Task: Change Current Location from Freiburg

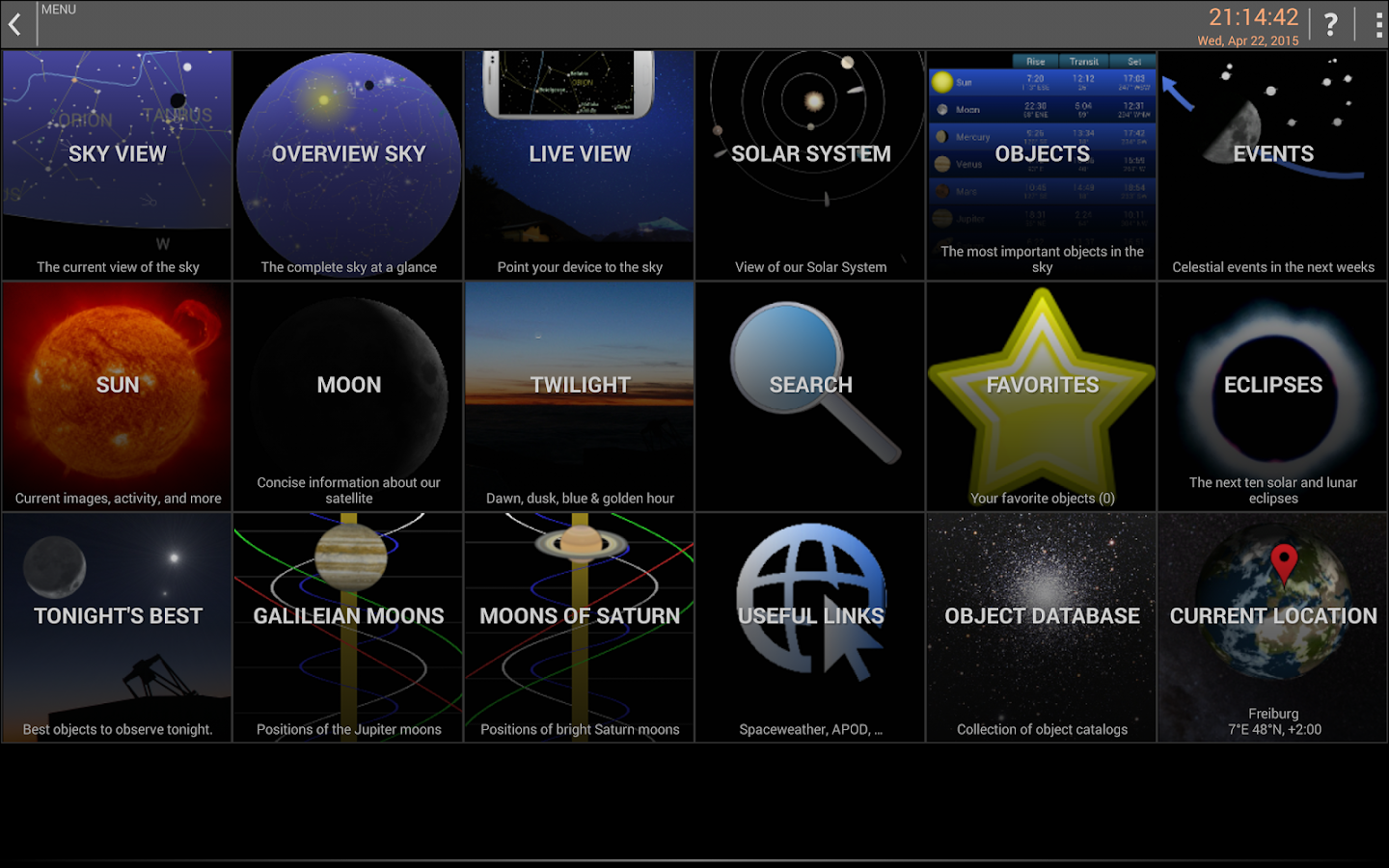Action: 1272,627
